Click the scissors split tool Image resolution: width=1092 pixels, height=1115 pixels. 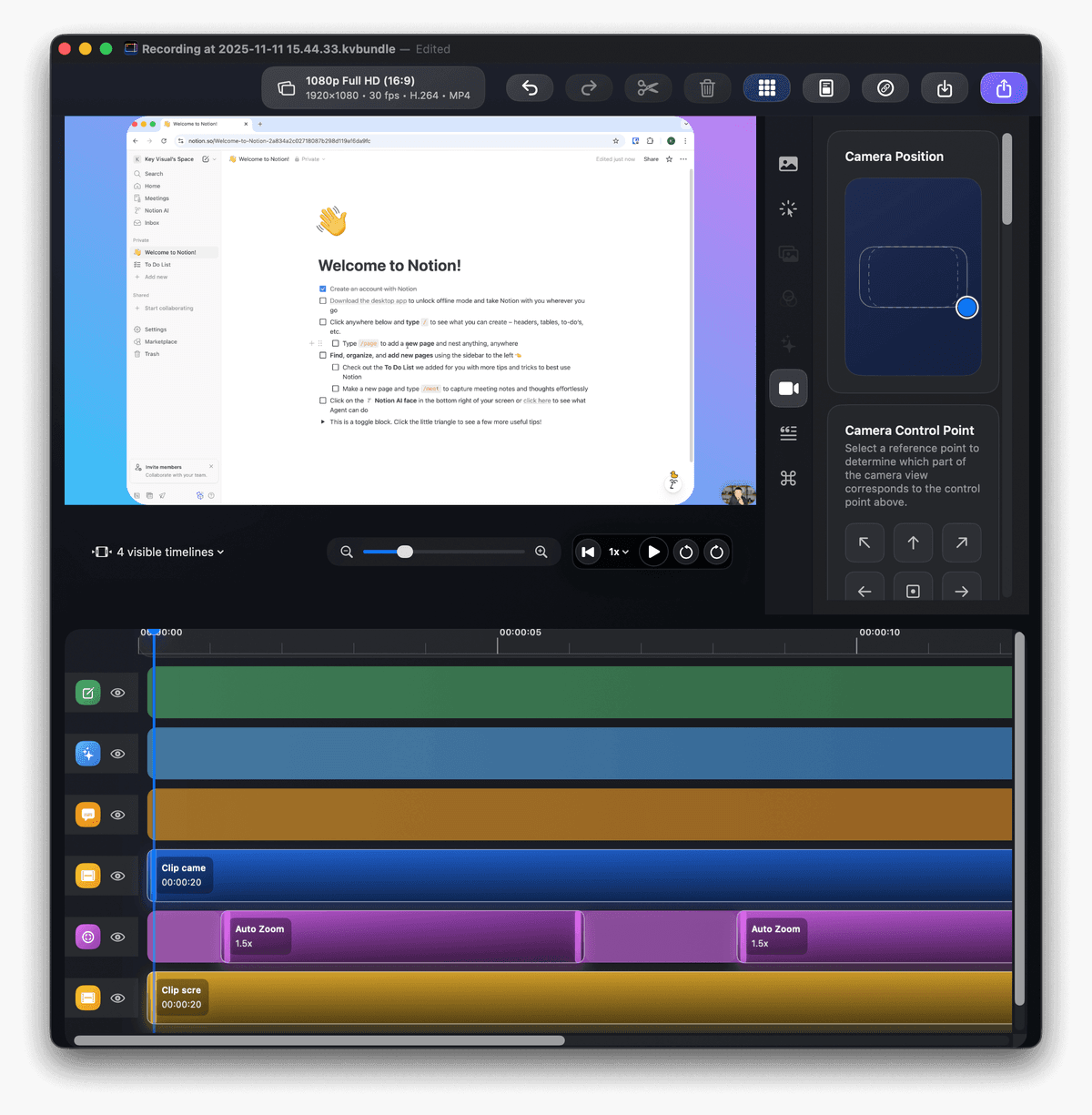tap(648, 87)
